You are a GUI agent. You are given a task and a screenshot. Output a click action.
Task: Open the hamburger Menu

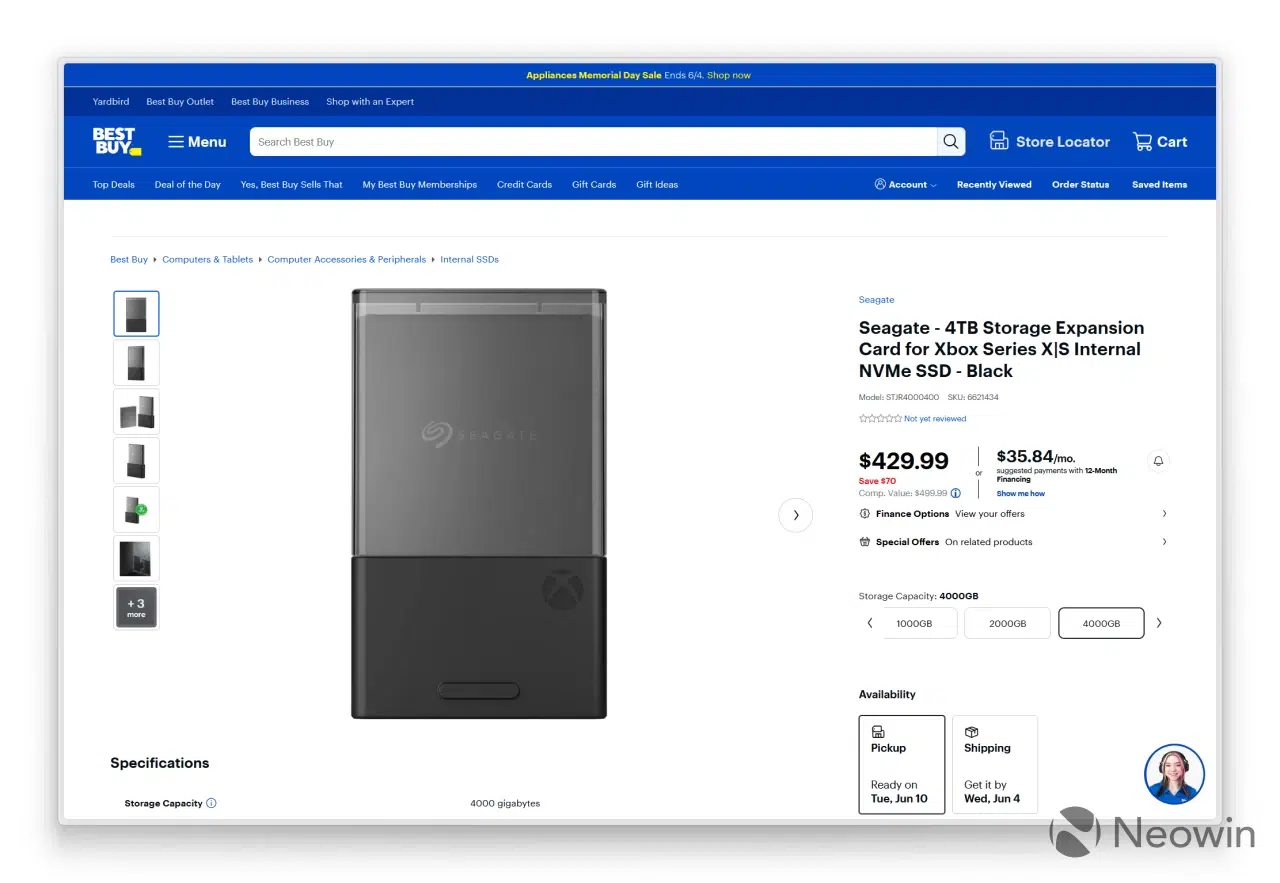click(197, 142)
